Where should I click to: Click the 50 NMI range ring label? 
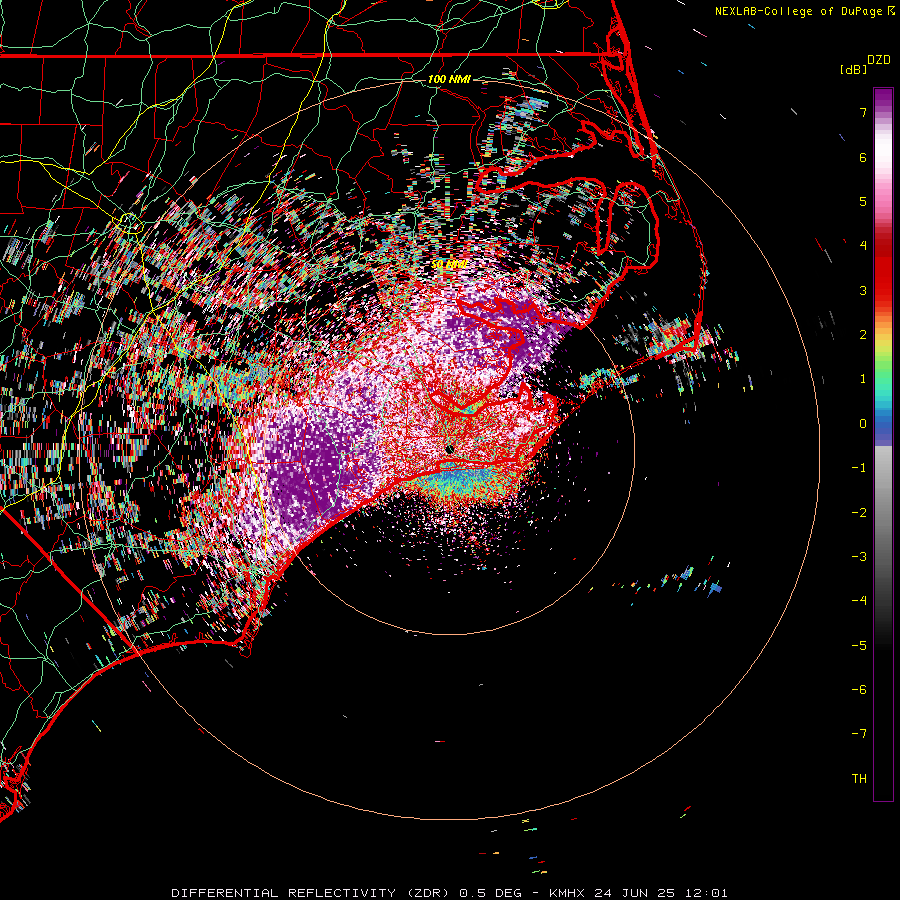point(449,264)
